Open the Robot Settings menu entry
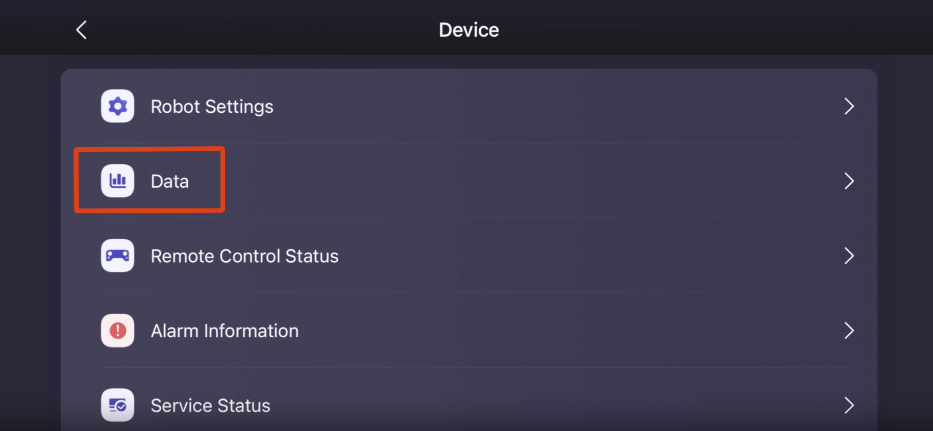933x431 pixels. coord(212,107)
